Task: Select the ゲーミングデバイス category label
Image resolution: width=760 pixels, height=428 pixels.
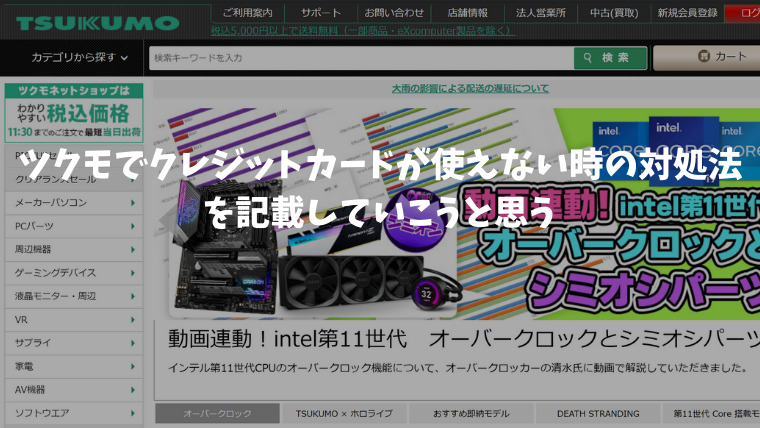Action: [x=55, y=272]
